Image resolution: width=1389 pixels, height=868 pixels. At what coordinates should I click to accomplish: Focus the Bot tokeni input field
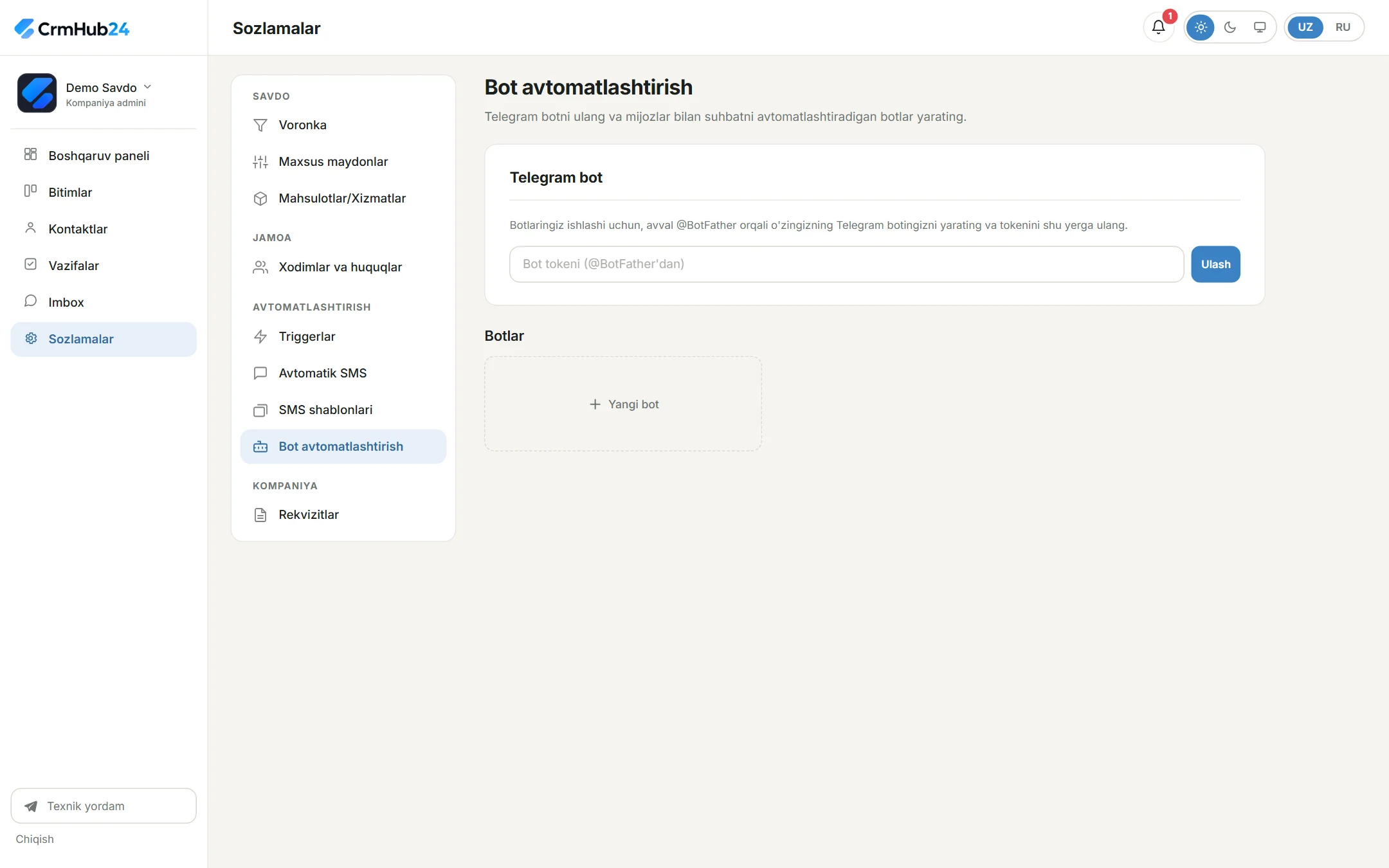[846, 264]
